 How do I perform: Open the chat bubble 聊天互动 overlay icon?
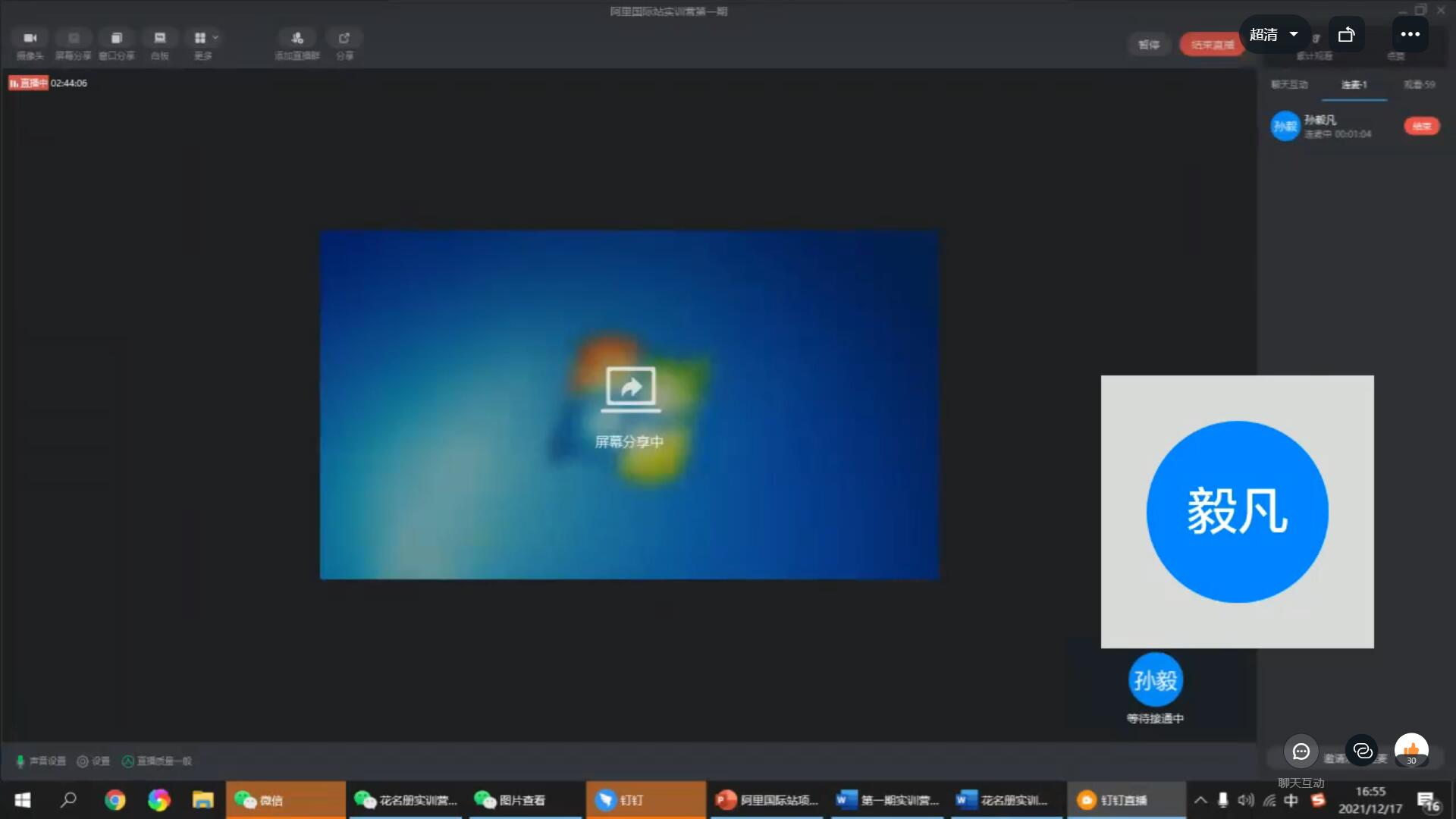pyautogui.click(x=1301, y=752)
